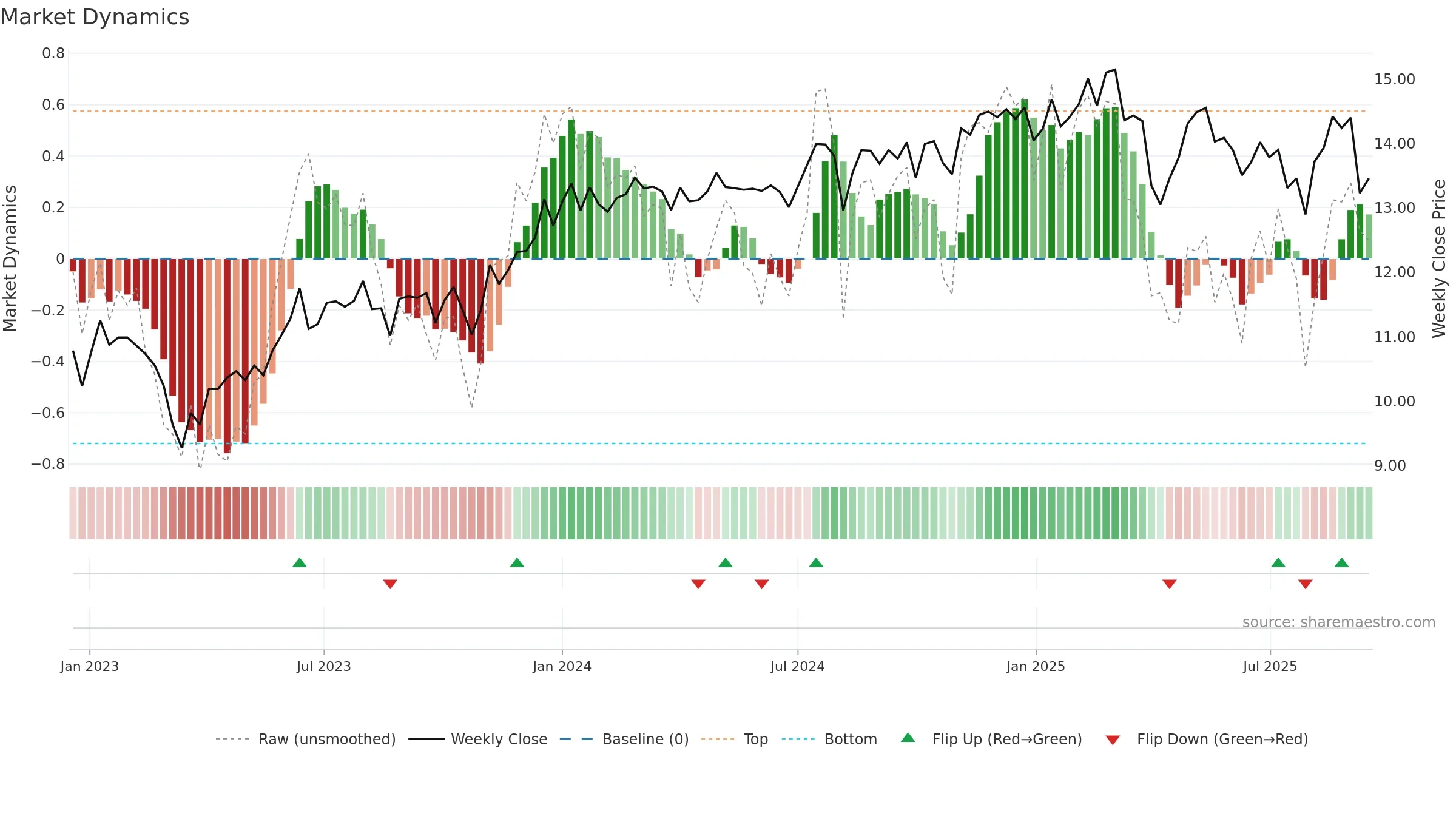Click the red Flip Down marker in June 2024
The width and height of the screenshot is (1456, 819).
click(762, 584)
